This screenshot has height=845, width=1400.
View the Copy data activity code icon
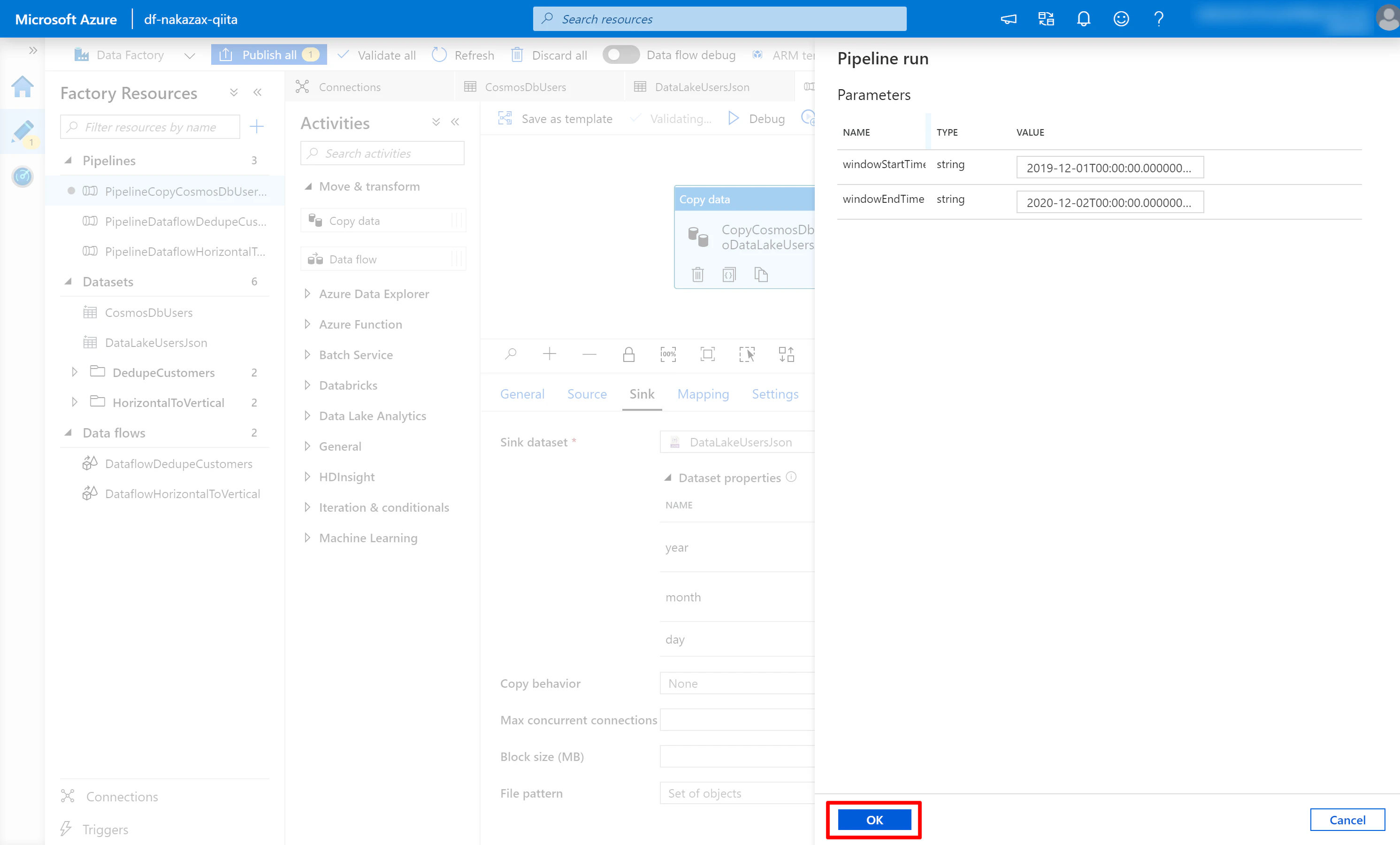coord(729,275)
